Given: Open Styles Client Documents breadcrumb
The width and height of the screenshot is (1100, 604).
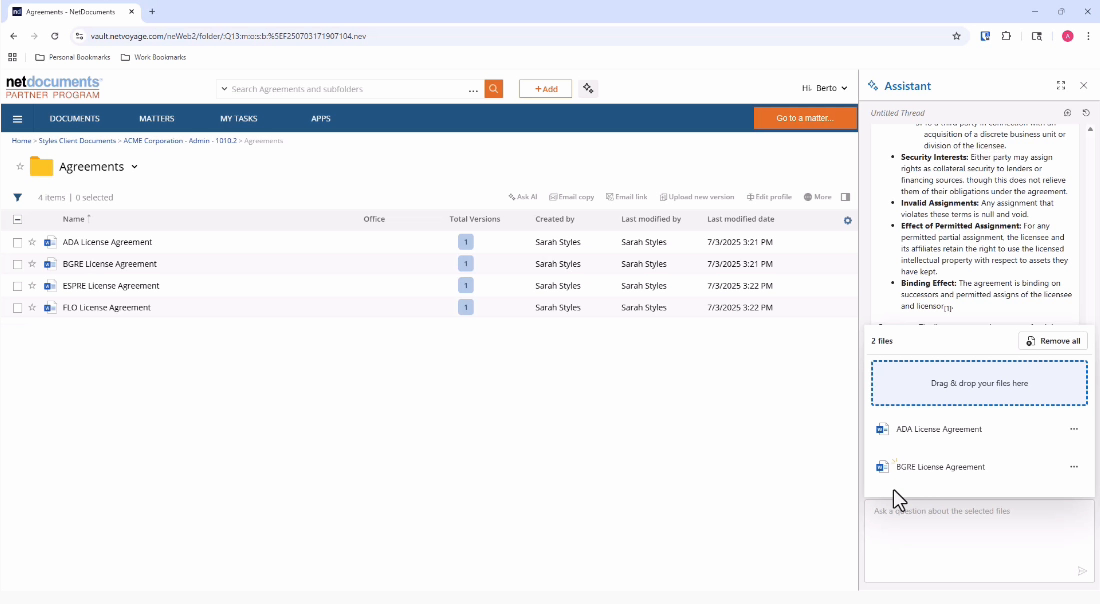Looking at the screenshot, I should (77, 141).
